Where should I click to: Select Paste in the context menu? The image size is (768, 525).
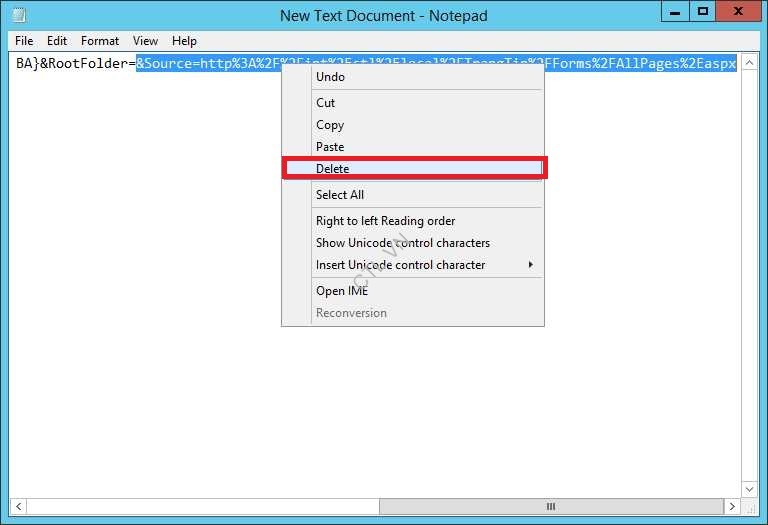[330, 147]
